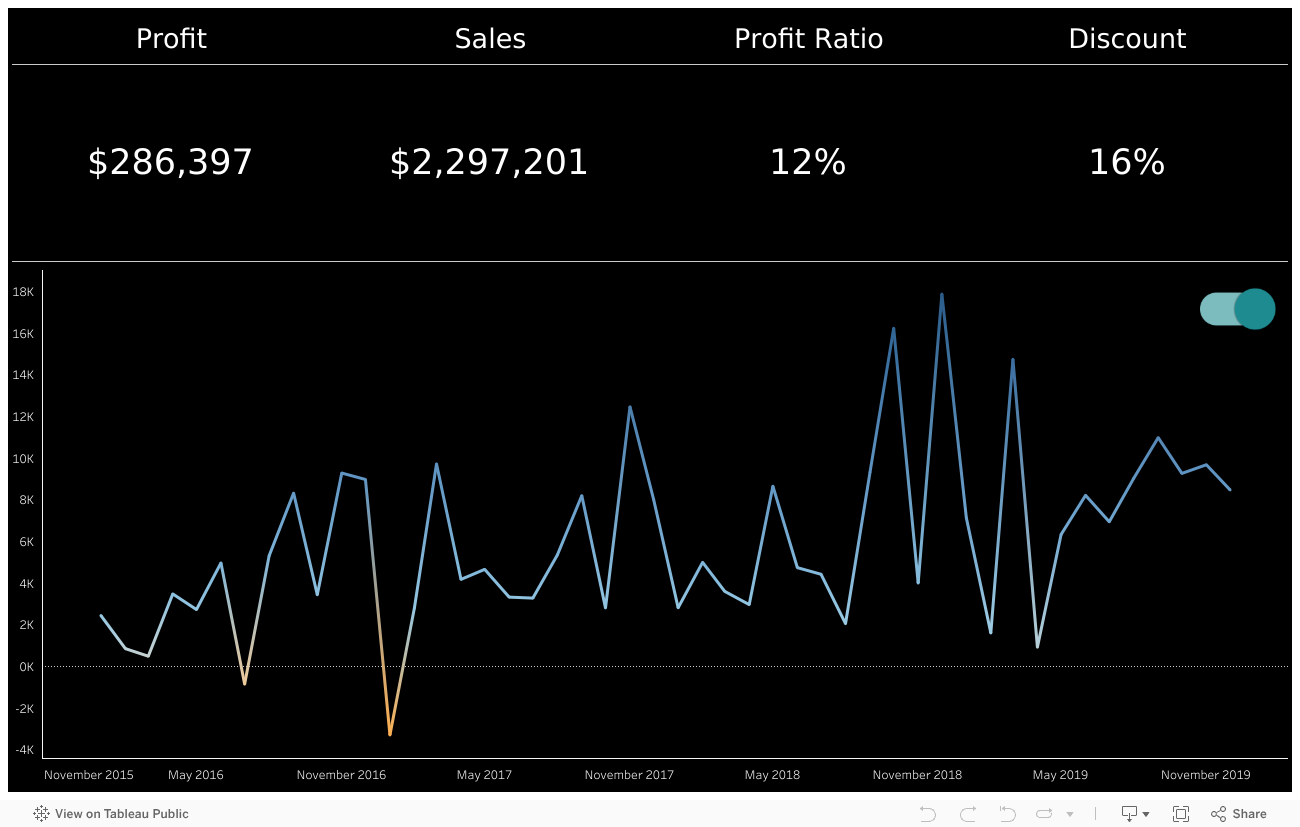Expand the refresh options dropdown arrow
The width and height of the screenshot is (1300, 827).
[x=1070, y=814]
